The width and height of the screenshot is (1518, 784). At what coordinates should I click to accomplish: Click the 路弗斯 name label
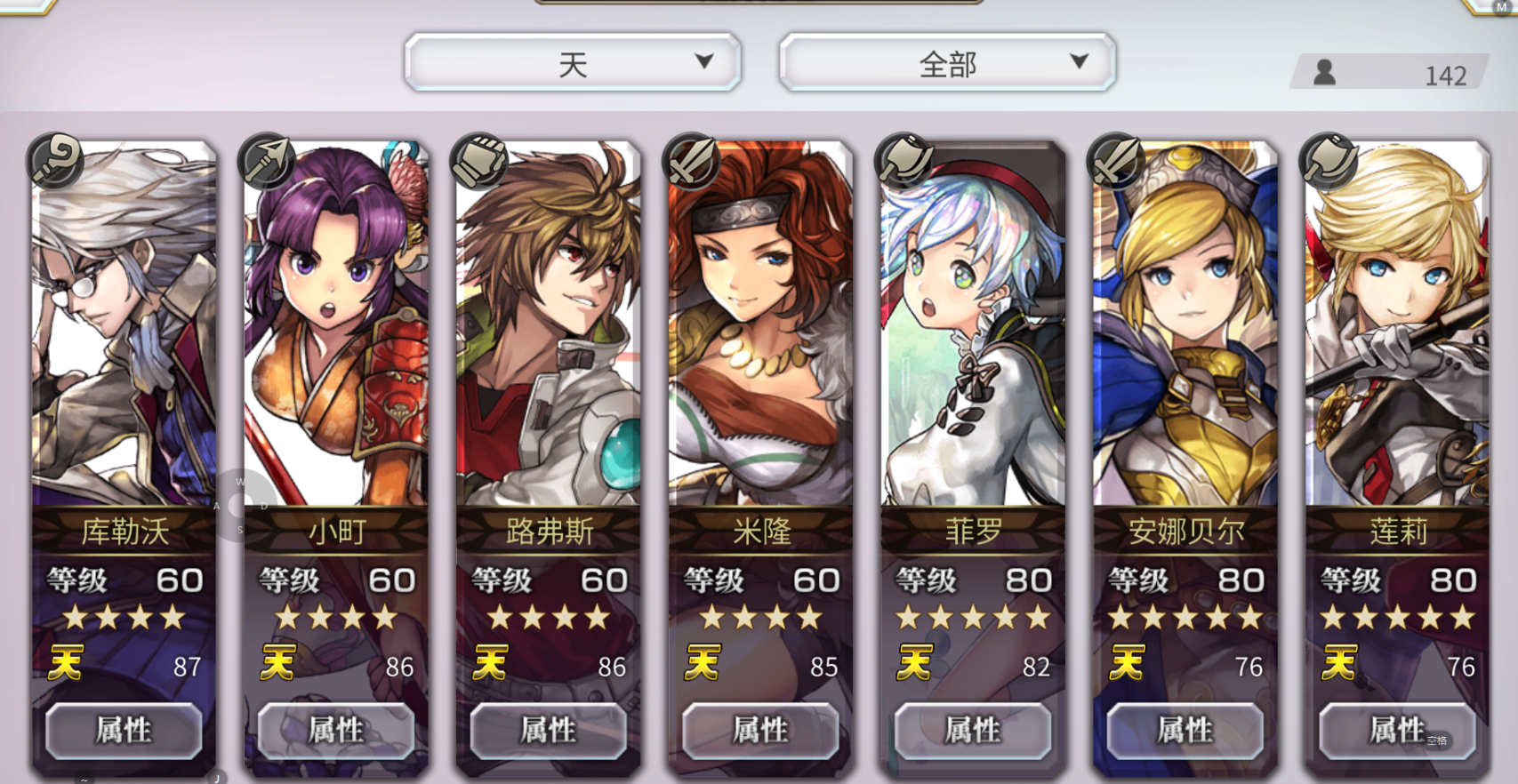(x=549, y=532)
